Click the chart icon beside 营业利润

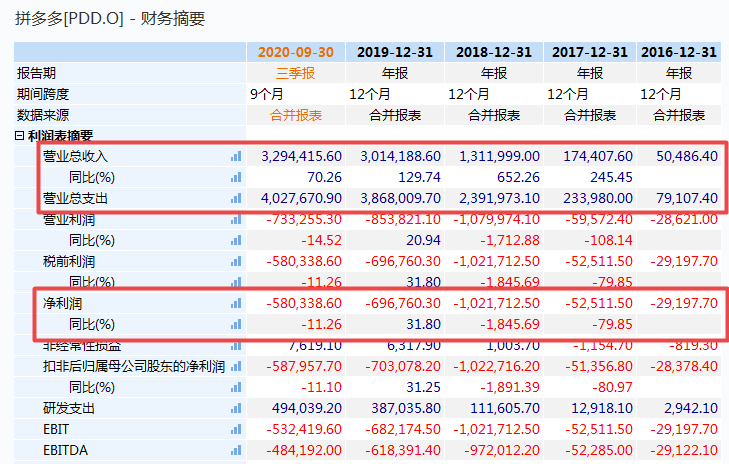(237, 219)
